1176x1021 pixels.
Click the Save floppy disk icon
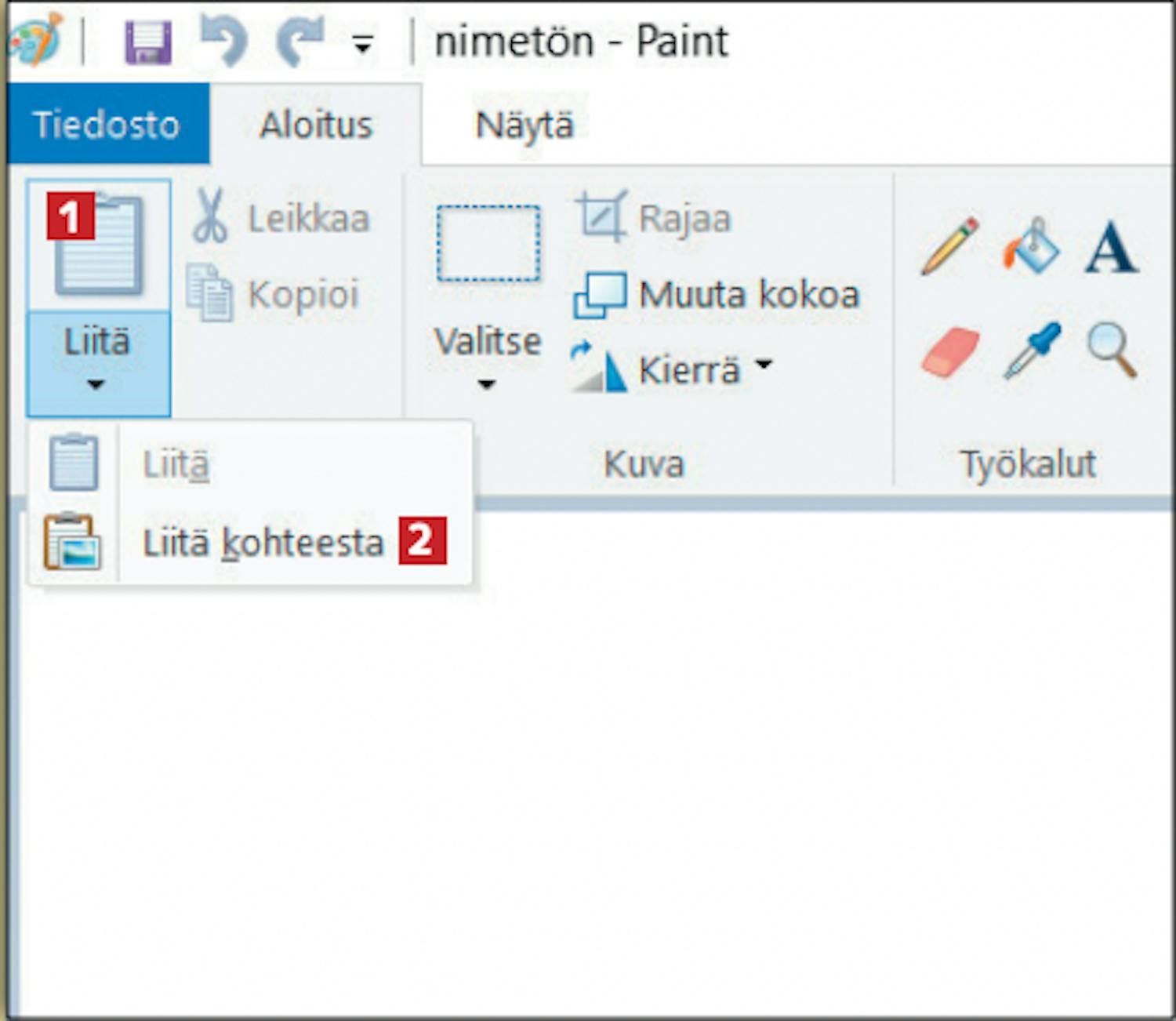[147, 42]
